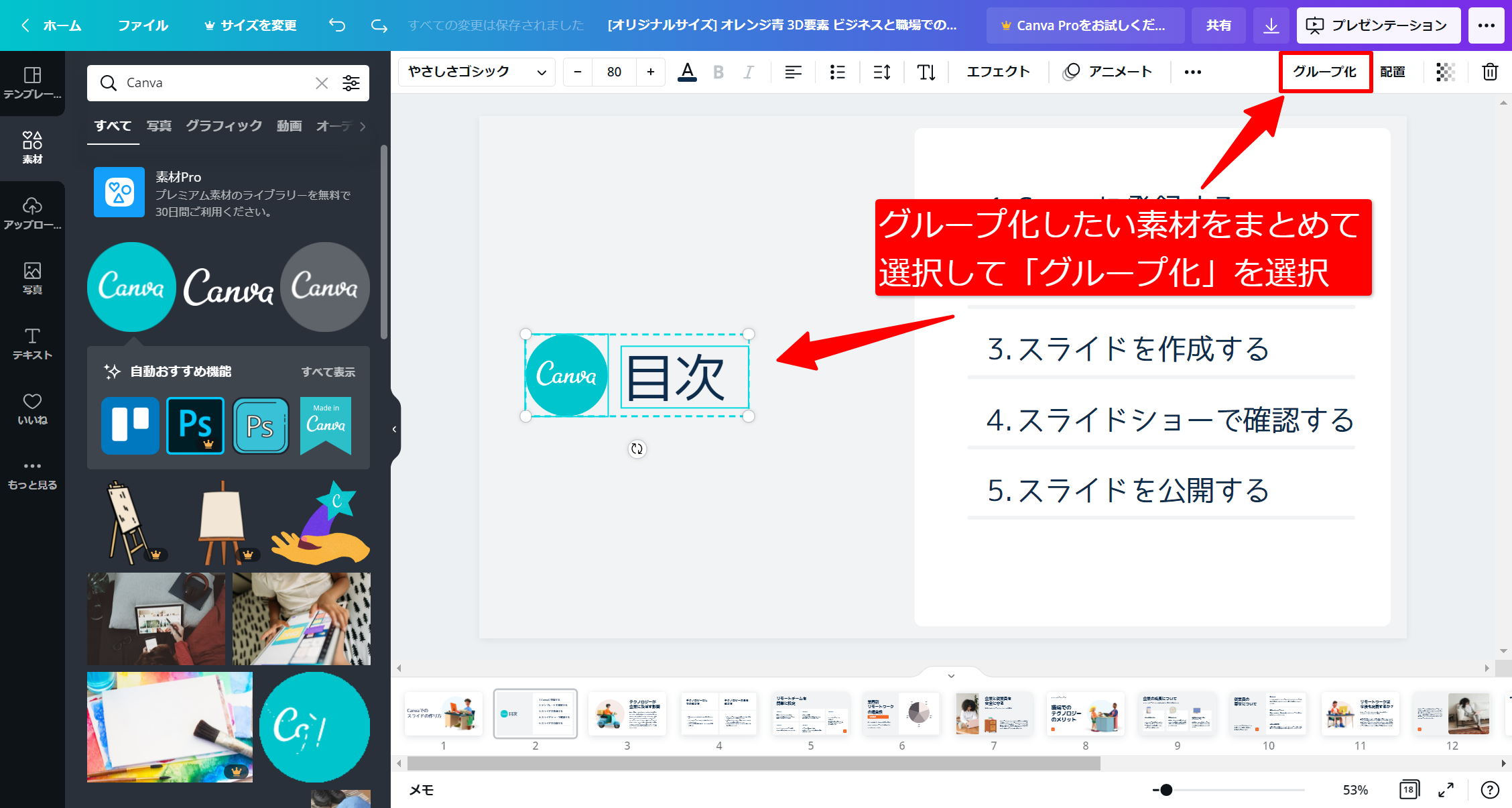Open the transparency checkerboard control
Screen dimensions: 1512x808
tap(1446, 72)
